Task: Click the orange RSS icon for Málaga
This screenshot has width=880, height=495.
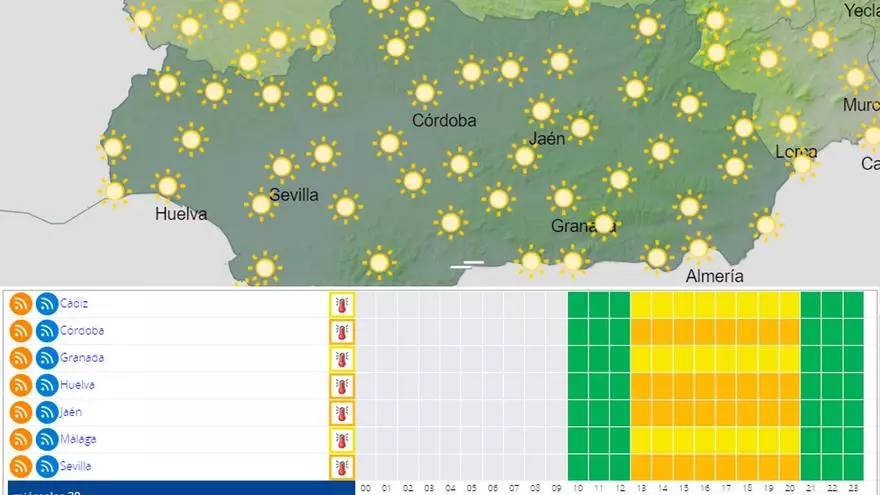Action: (x=20, y=439)
